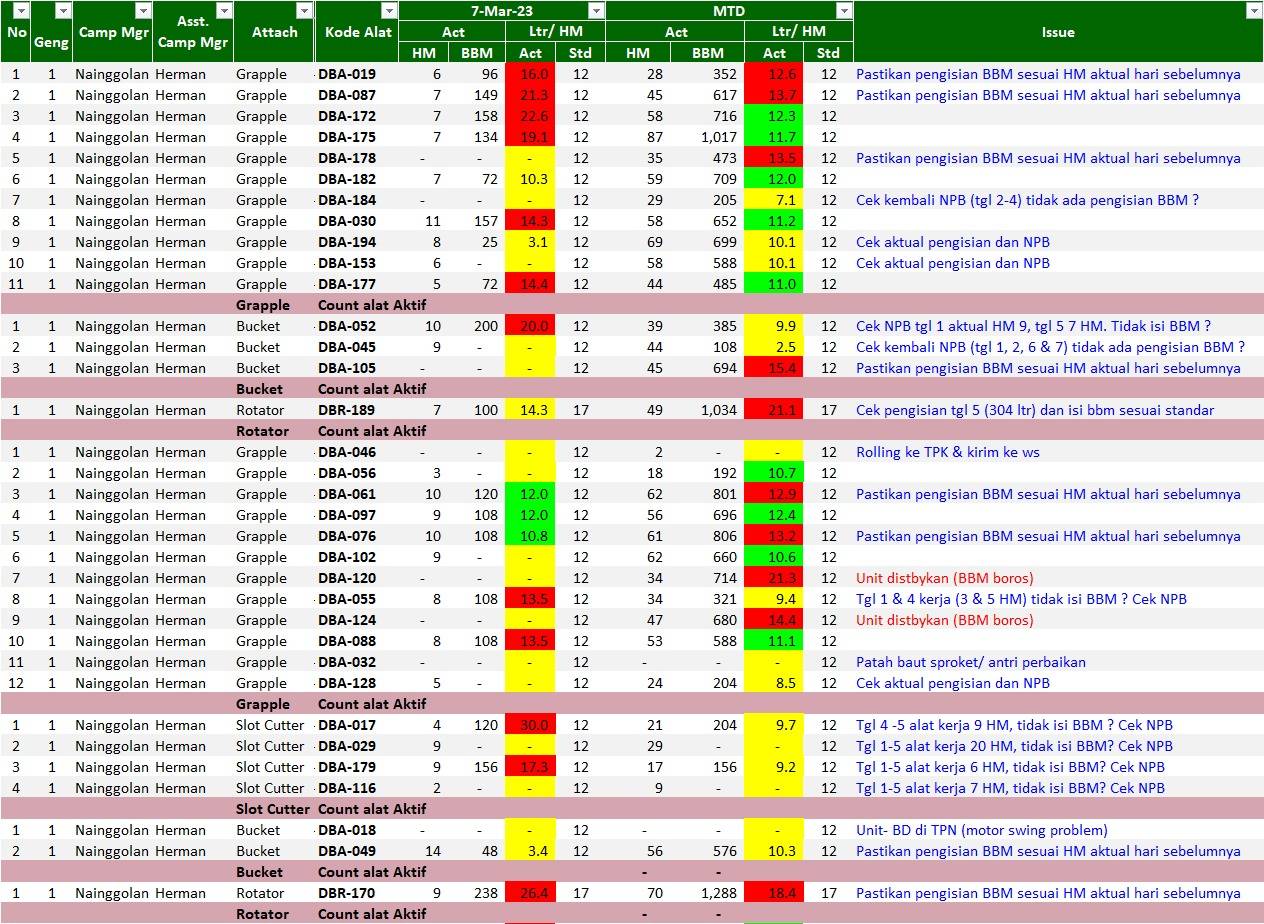Click the Slot Cutter 'Count alat Aktif' subtotal row
The image size is (1264, 924).
(x=632, y=809)
